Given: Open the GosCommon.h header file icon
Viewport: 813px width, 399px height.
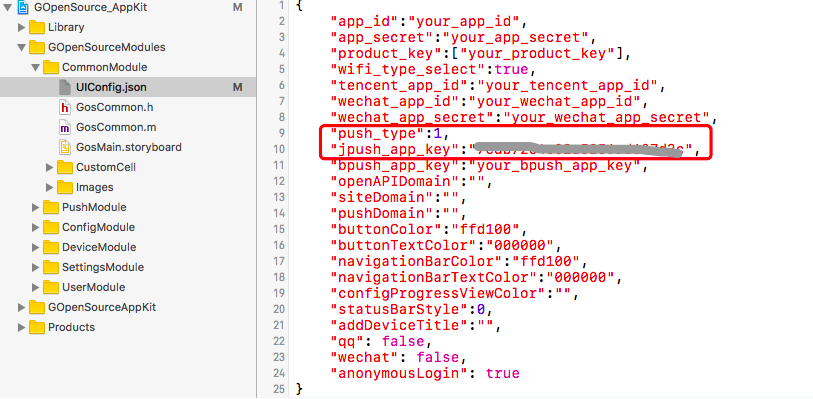Looking at the screenshot, I should 65,107.
